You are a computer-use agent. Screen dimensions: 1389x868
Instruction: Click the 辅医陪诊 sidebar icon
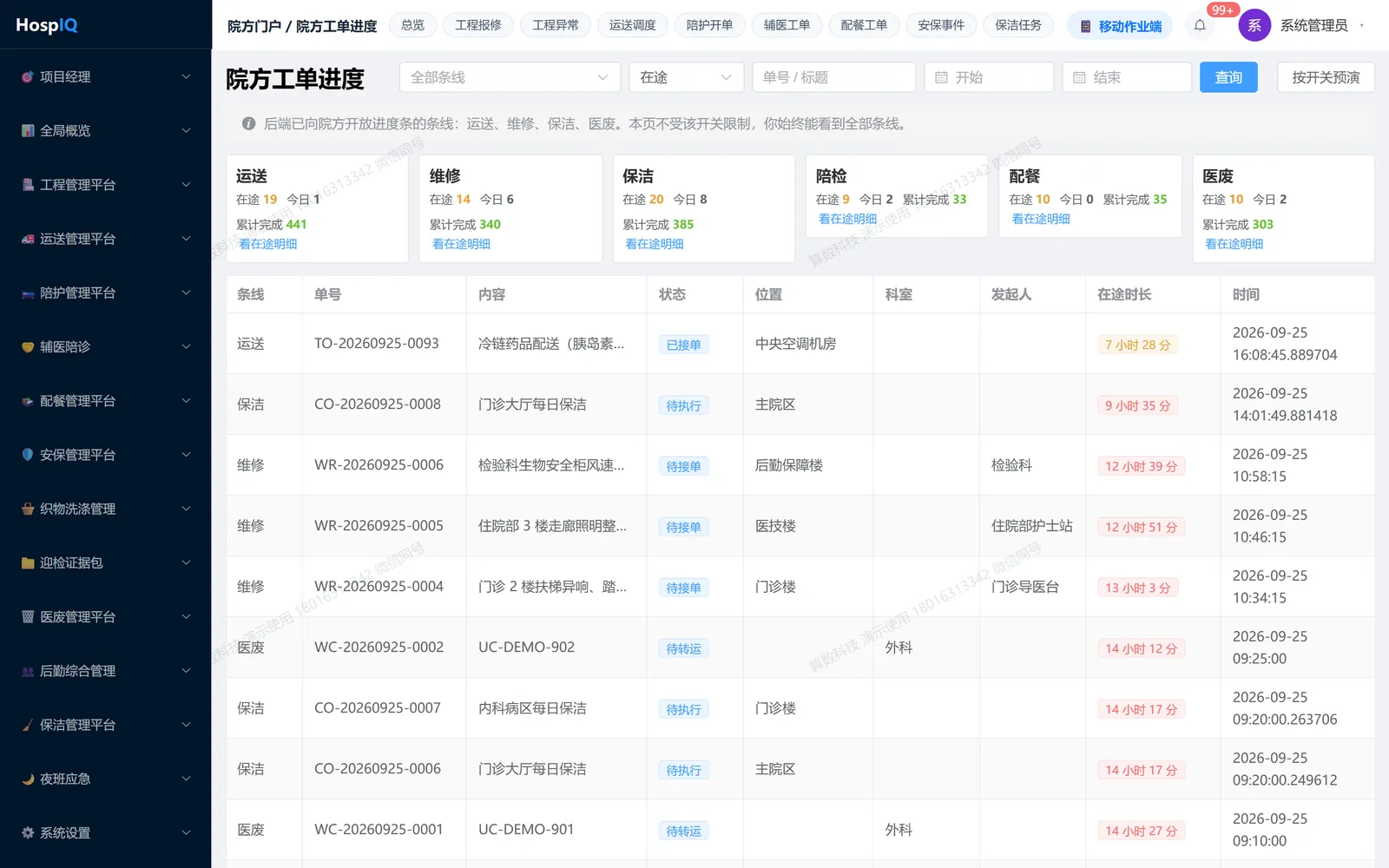tap(28, 346)
